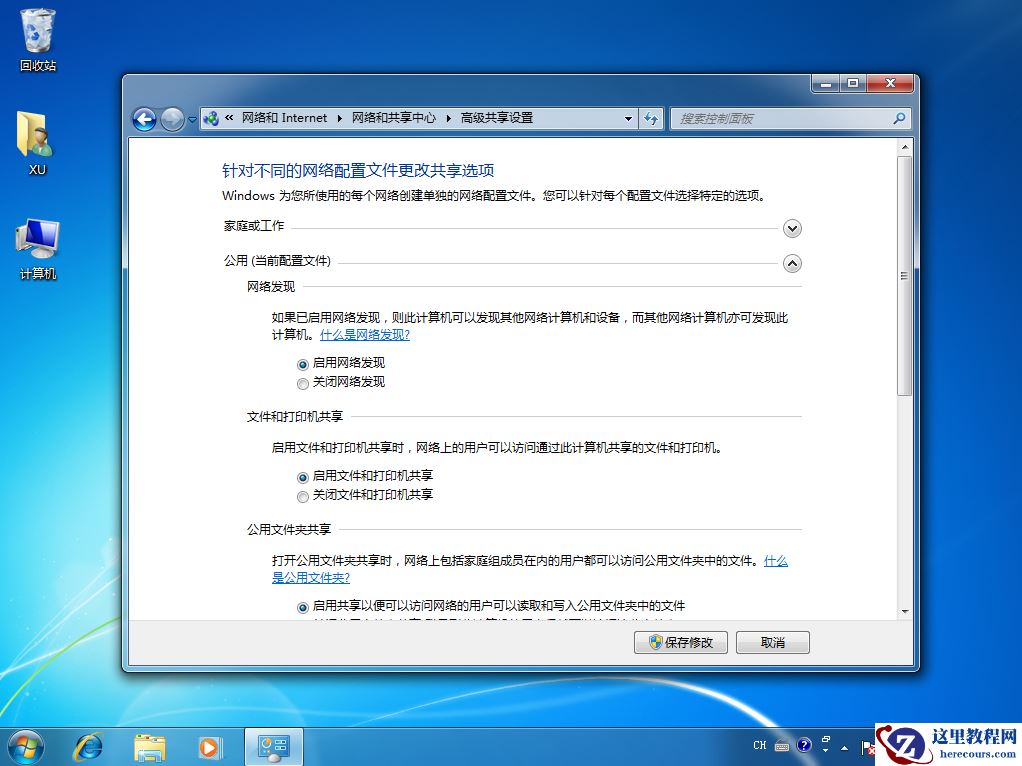This screenshot has width=1022, height=766.
Task: Click the 保存修改 button
Action: pos(680,642)
